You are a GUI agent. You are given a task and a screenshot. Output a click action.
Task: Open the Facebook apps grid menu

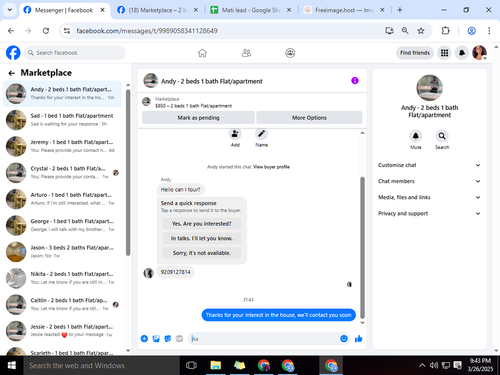pyautogui.click(x=444, y=53)
